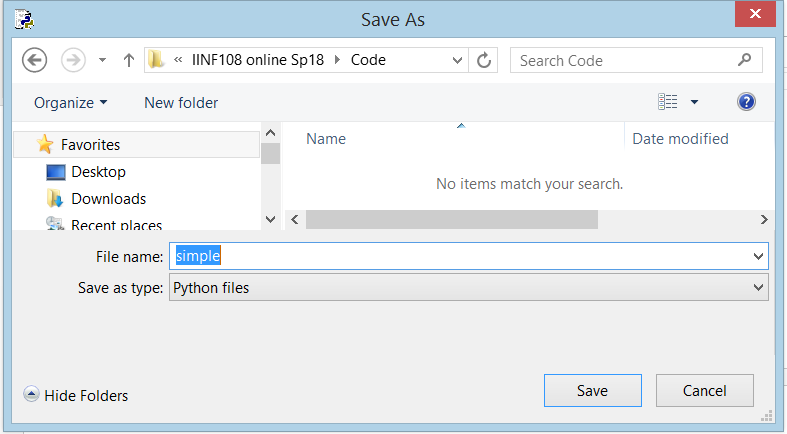
Task: Change view using the view icon
Action: [x=668, y=102]
